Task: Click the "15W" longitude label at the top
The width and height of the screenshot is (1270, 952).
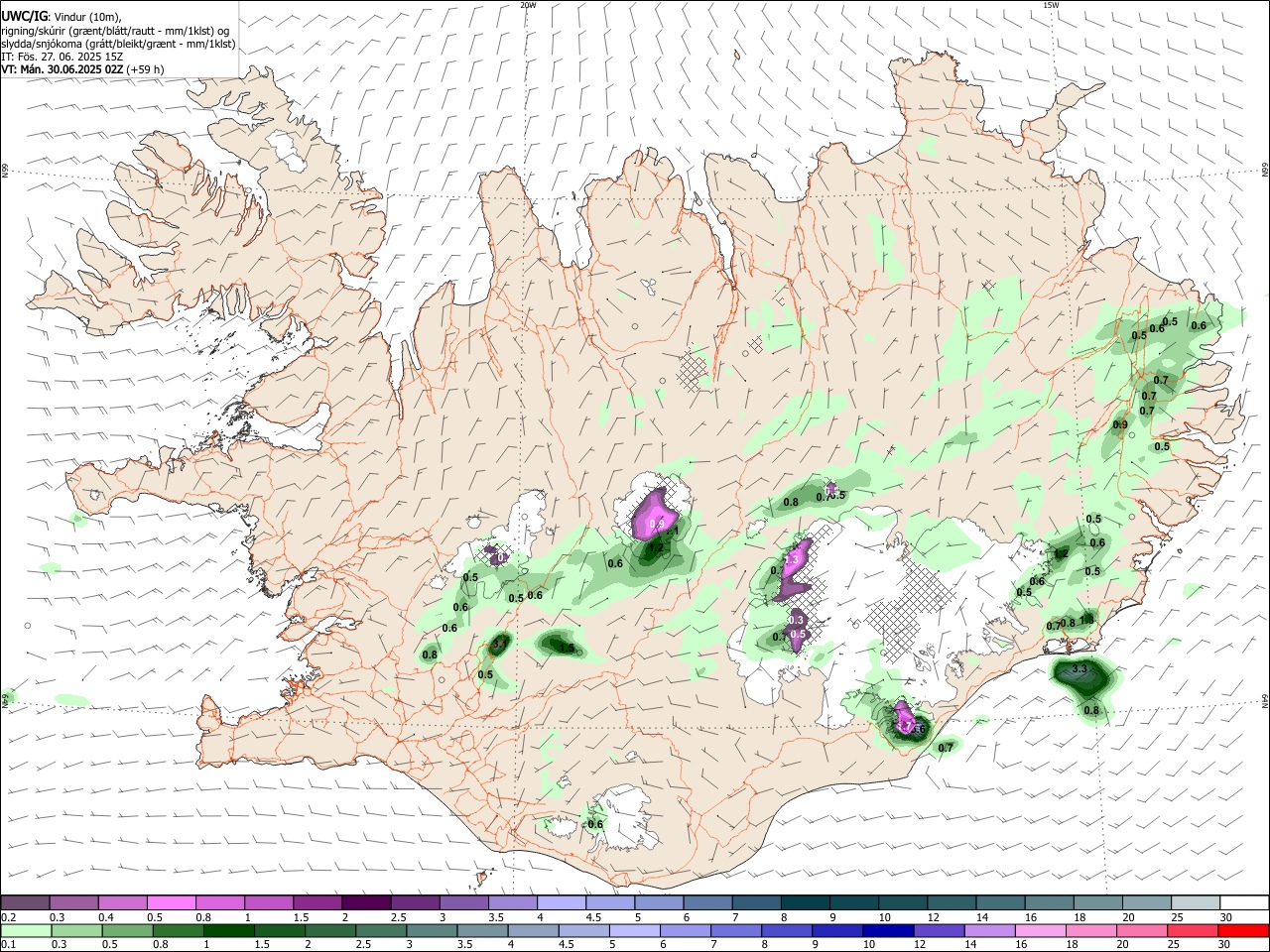Action: click(1051, 5)
